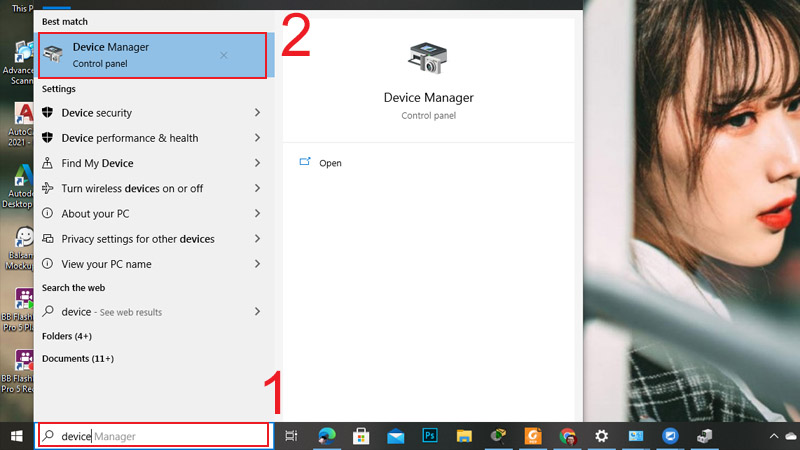Open the Mail app taskbar icon

[396, 436]
